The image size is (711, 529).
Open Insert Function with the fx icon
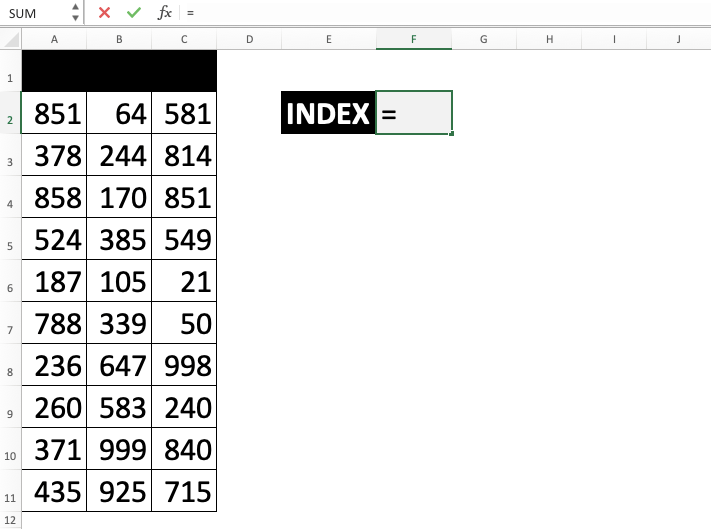click(164, 13)
